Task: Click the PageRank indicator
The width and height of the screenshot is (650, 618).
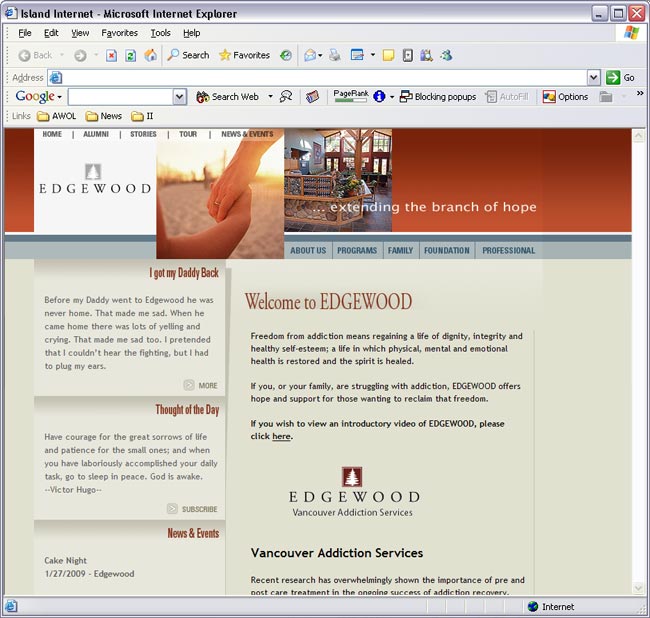Action: click(x=351, y=96)
